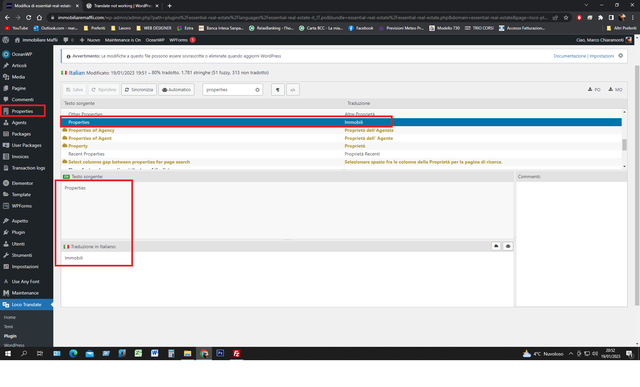Screen dimensions: 640x387
Task: Click the Ripristina revert button
Action: coord(104,89)
